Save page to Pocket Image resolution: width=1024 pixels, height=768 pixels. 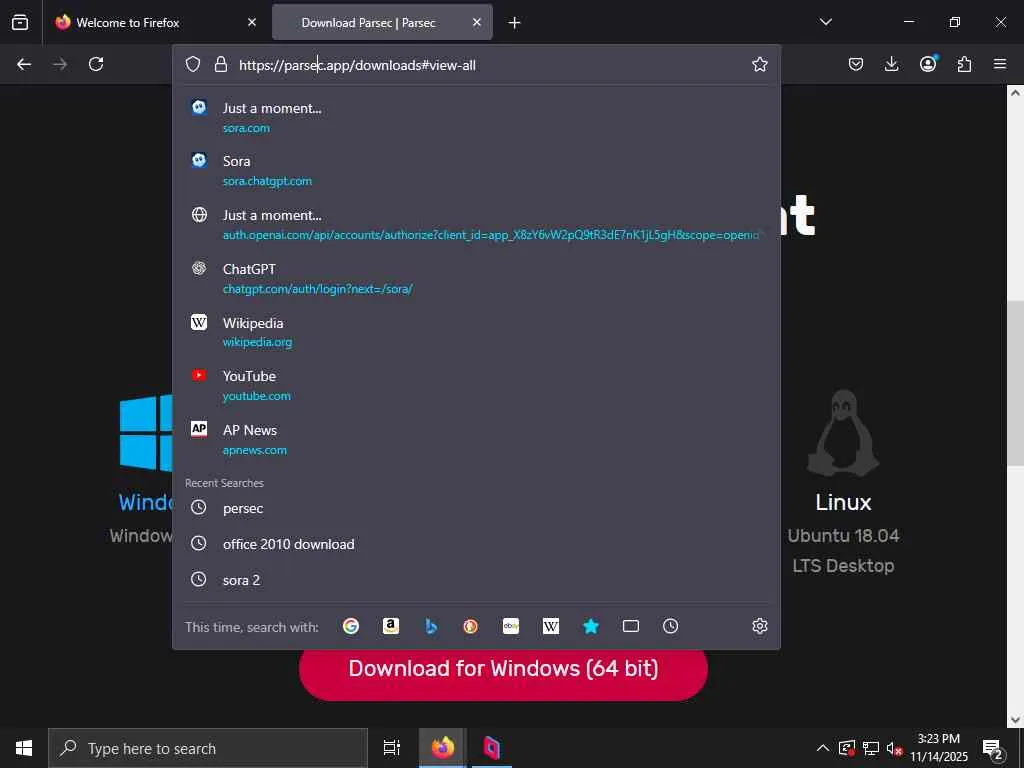point(856,64)
